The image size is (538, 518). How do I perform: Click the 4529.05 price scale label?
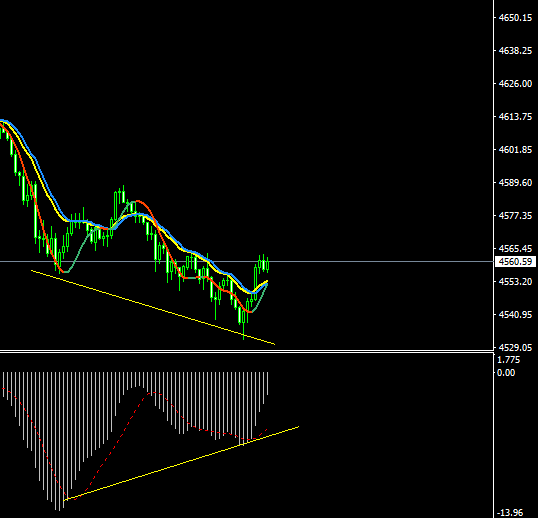point(515,348)
